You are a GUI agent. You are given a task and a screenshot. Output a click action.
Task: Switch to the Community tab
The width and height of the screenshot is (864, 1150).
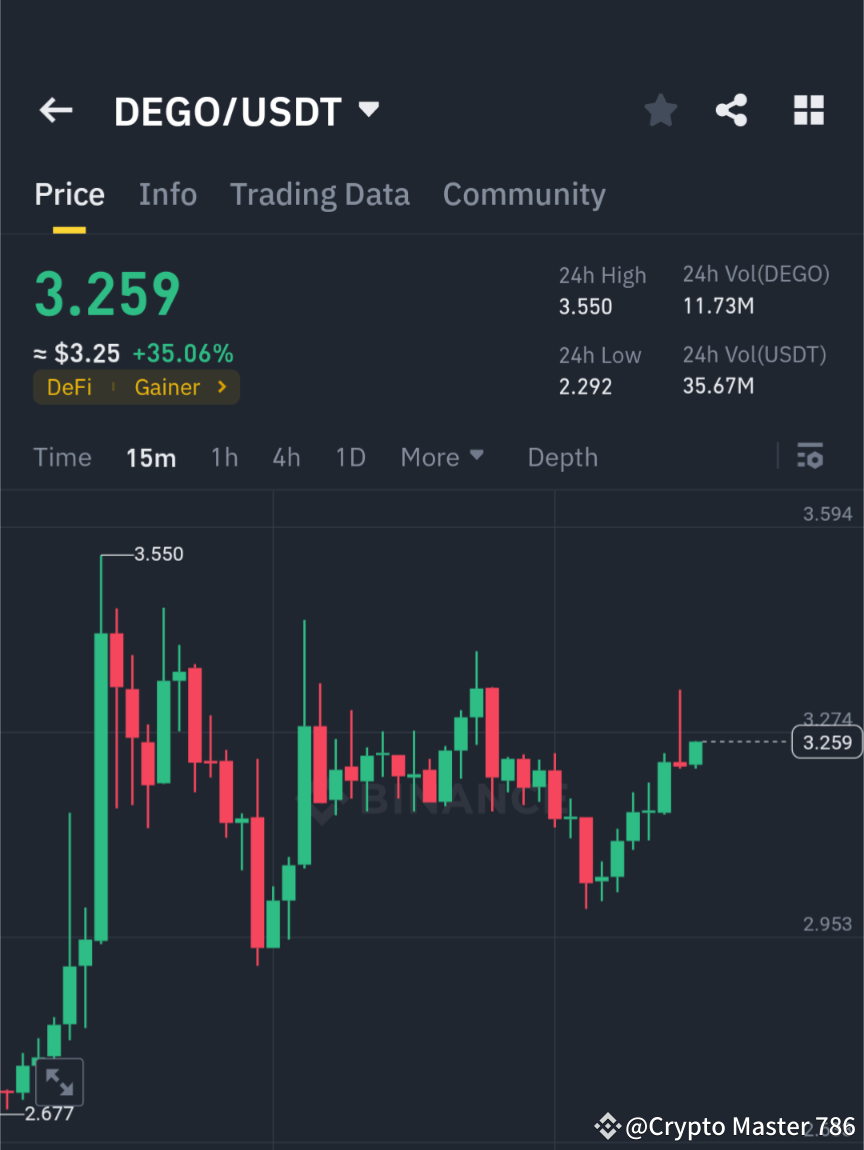coord(524,194)
